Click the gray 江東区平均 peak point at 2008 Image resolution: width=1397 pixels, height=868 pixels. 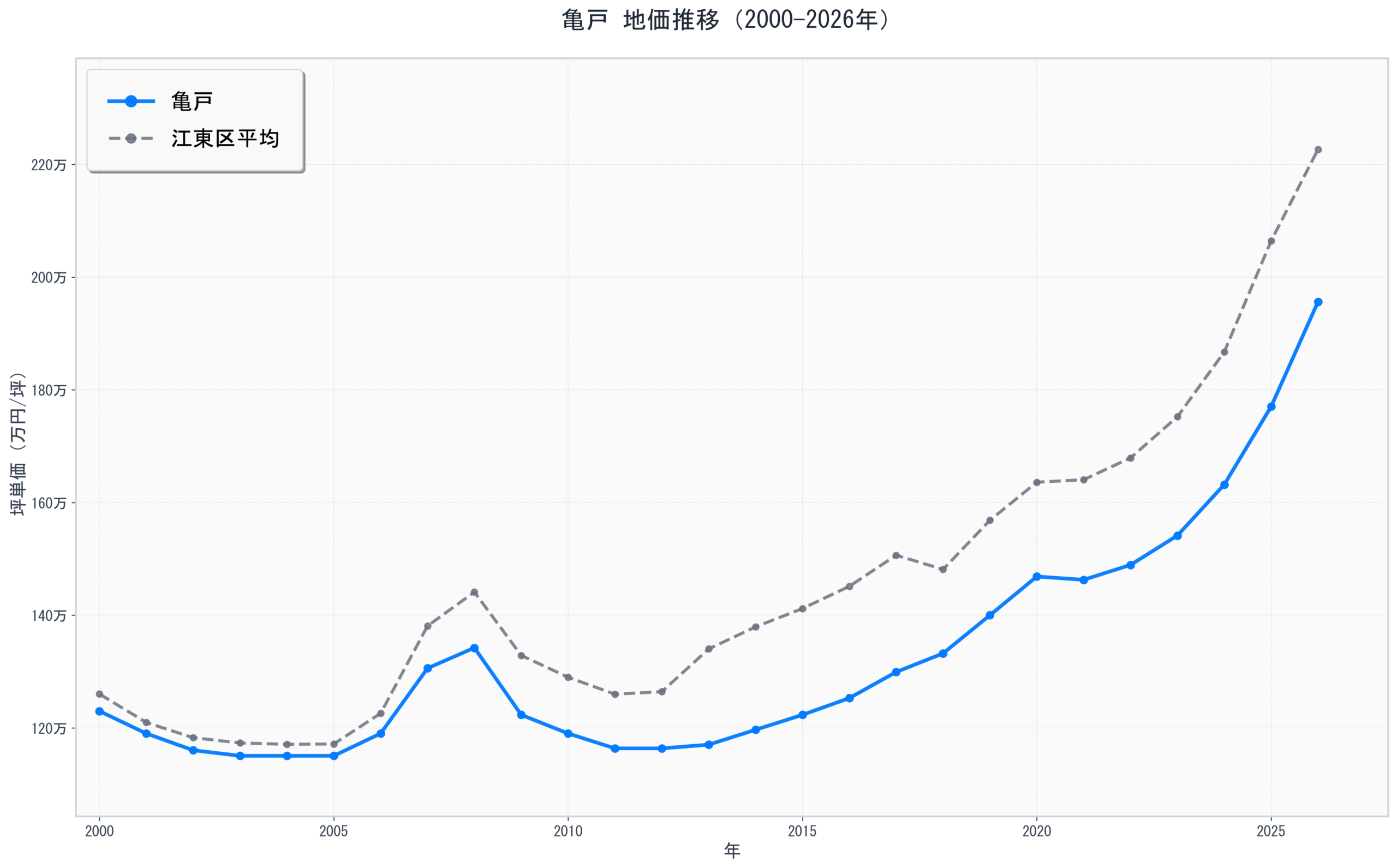[474, 592]
